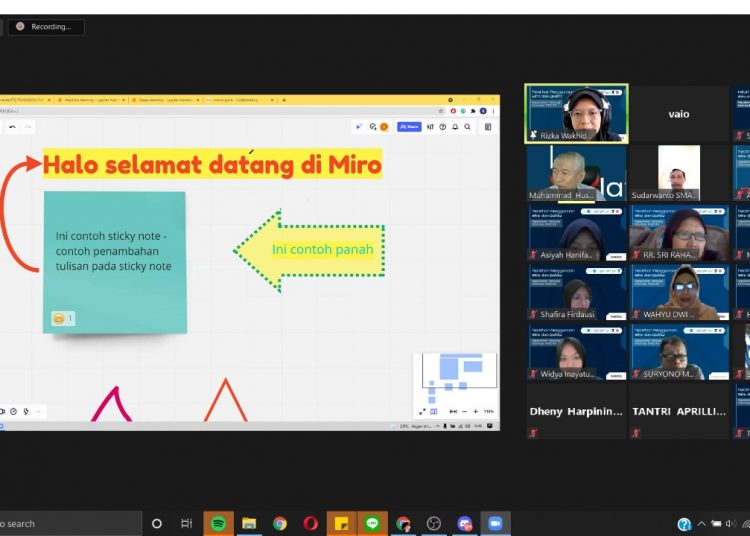Click the Miro reactions icon beside avatar

click(x=373, y=127)
